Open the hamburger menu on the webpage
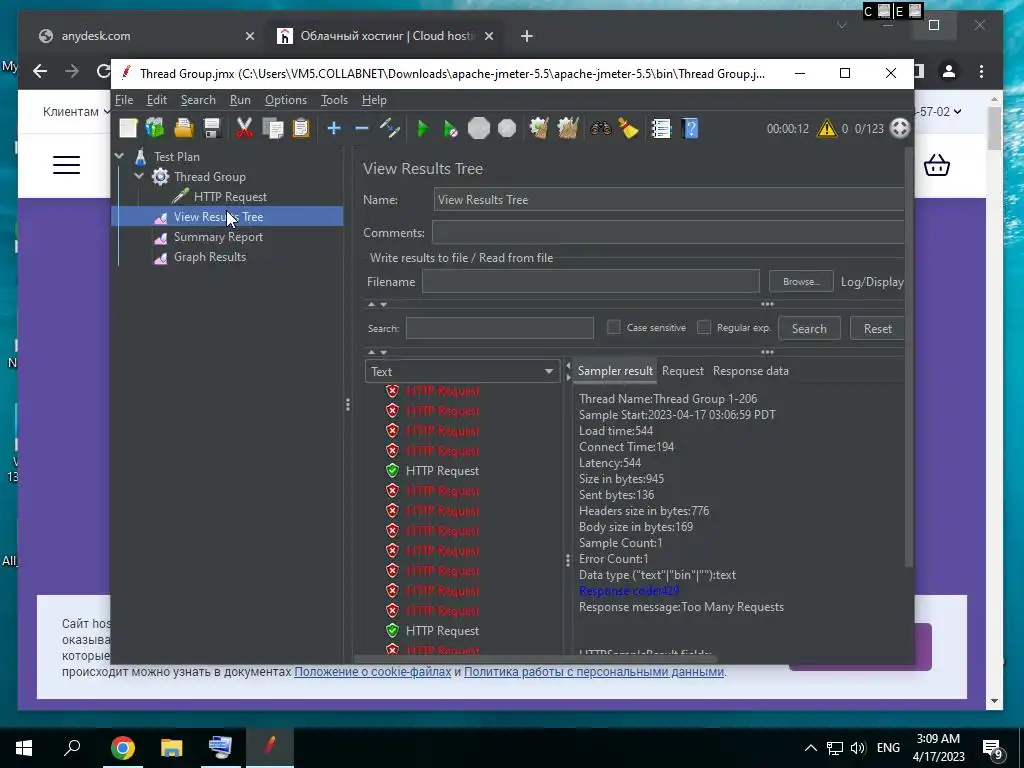The image size is (1024, 768). coord(67,165)
